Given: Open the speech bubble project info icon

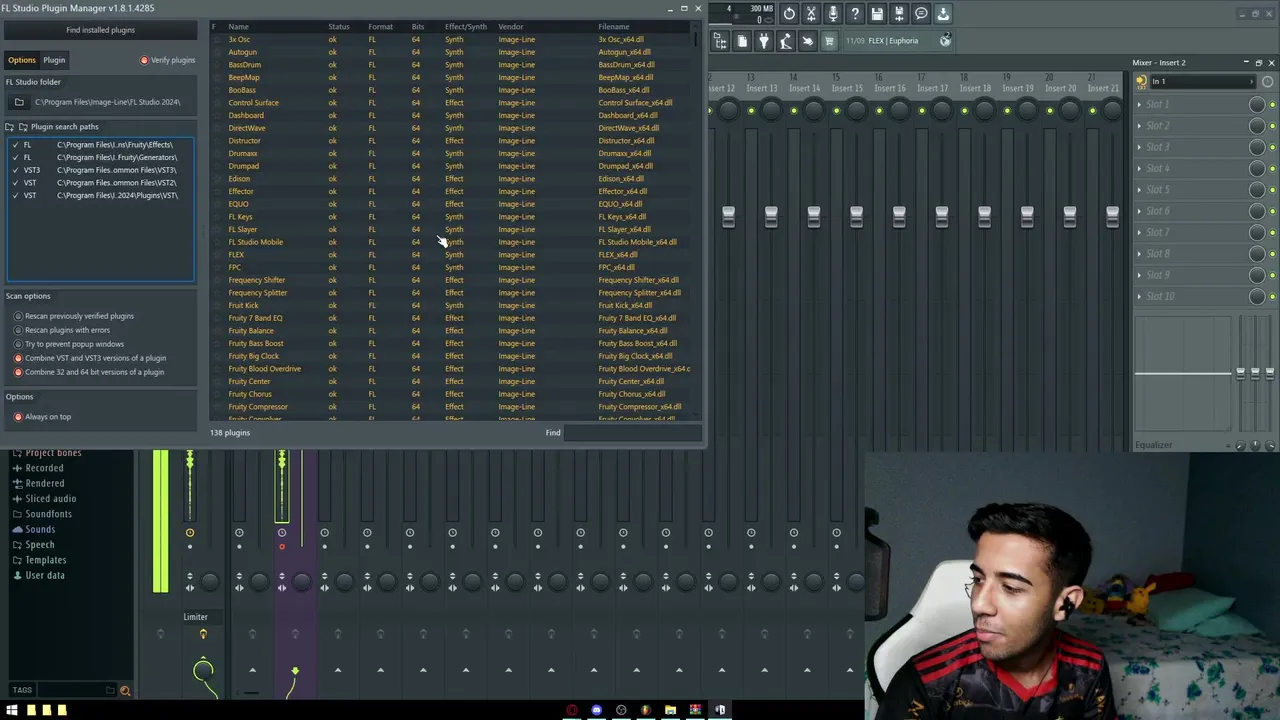Looking at the screenshot, I should [x=921, y=13].
